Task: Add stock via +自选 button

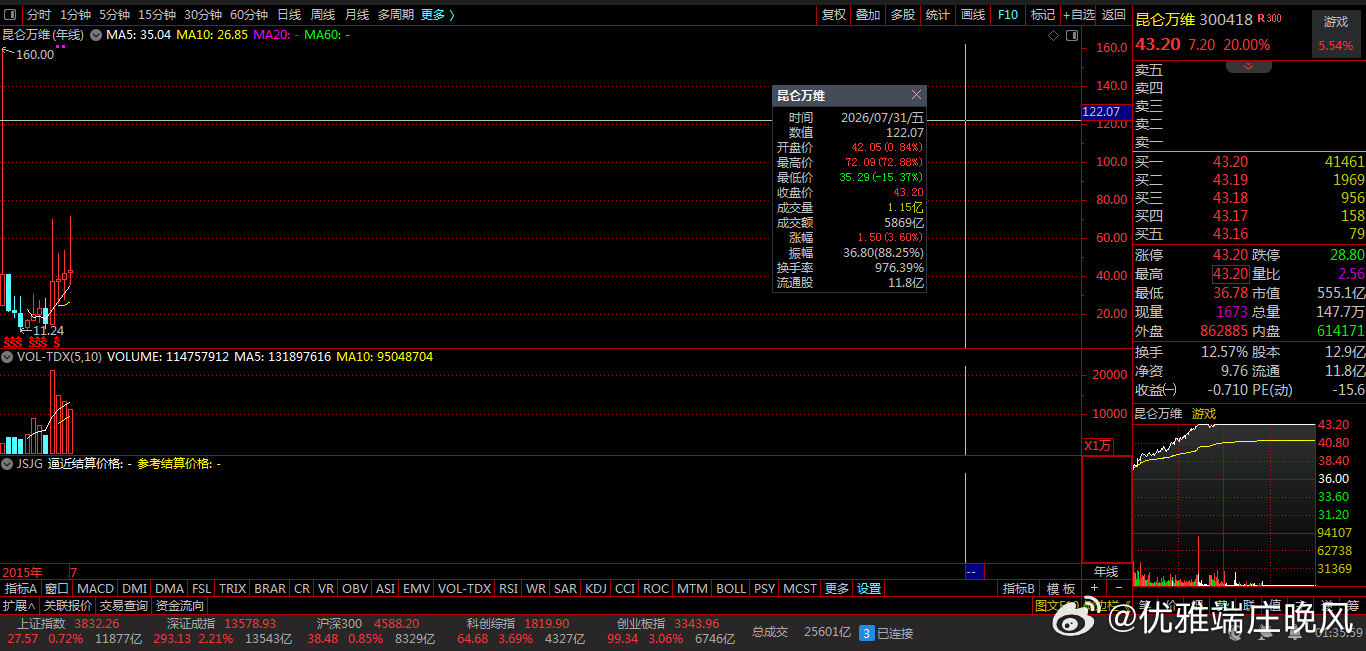Action: [x=1080, y=15]
